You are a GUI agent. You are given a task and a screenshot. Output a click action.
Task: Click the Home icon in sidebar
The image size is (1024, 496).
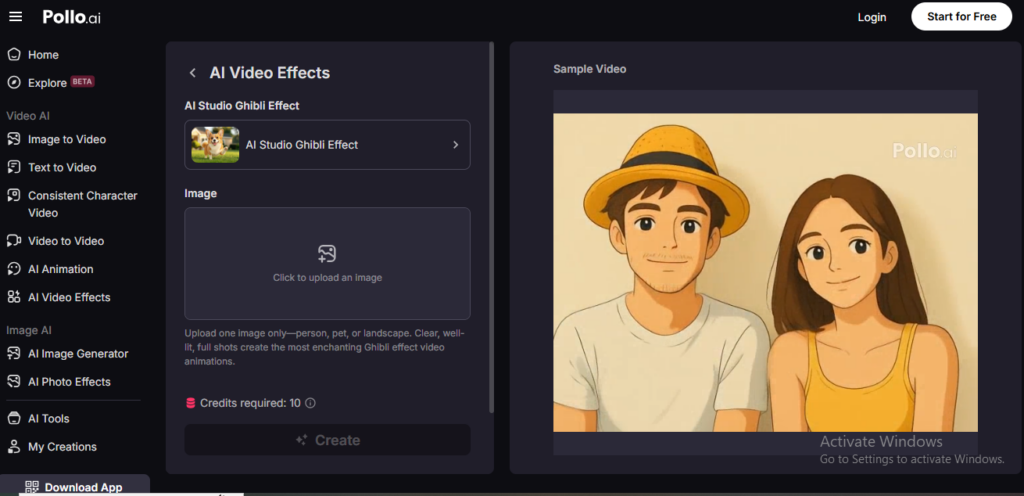click(x=14, y=55)
